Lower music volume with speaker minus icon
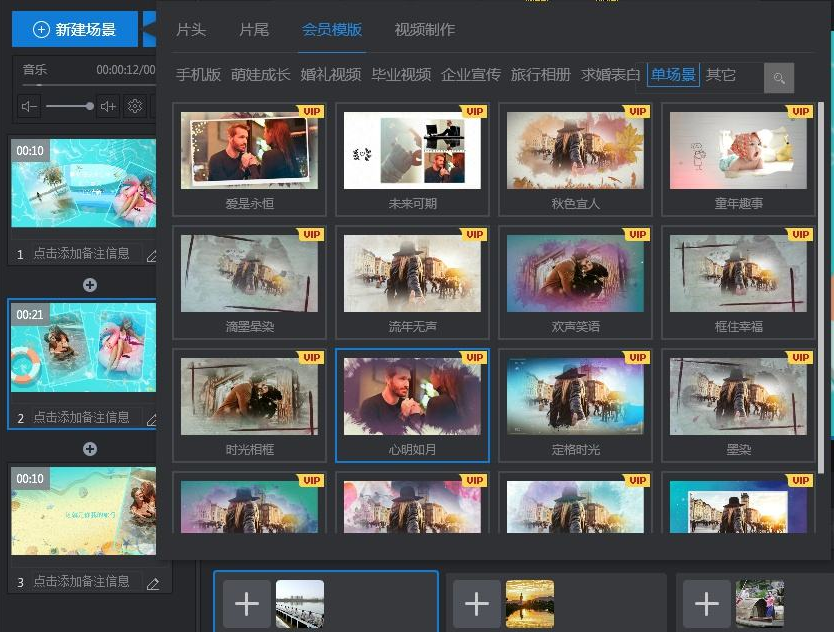This screenshot has height=632, width=834. pos(29,106)
